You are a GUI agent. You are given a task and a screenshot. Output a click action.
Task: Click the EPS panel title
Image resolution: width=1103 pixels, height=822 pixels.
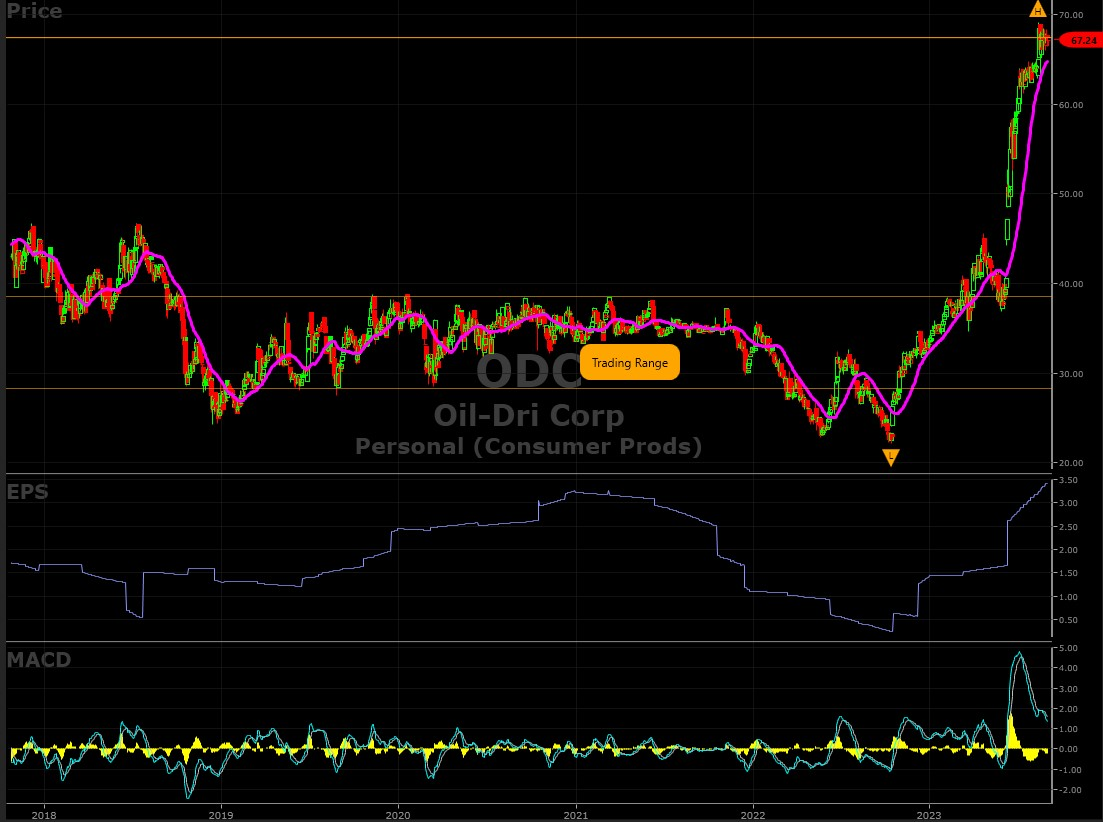[x=26, y=492]
